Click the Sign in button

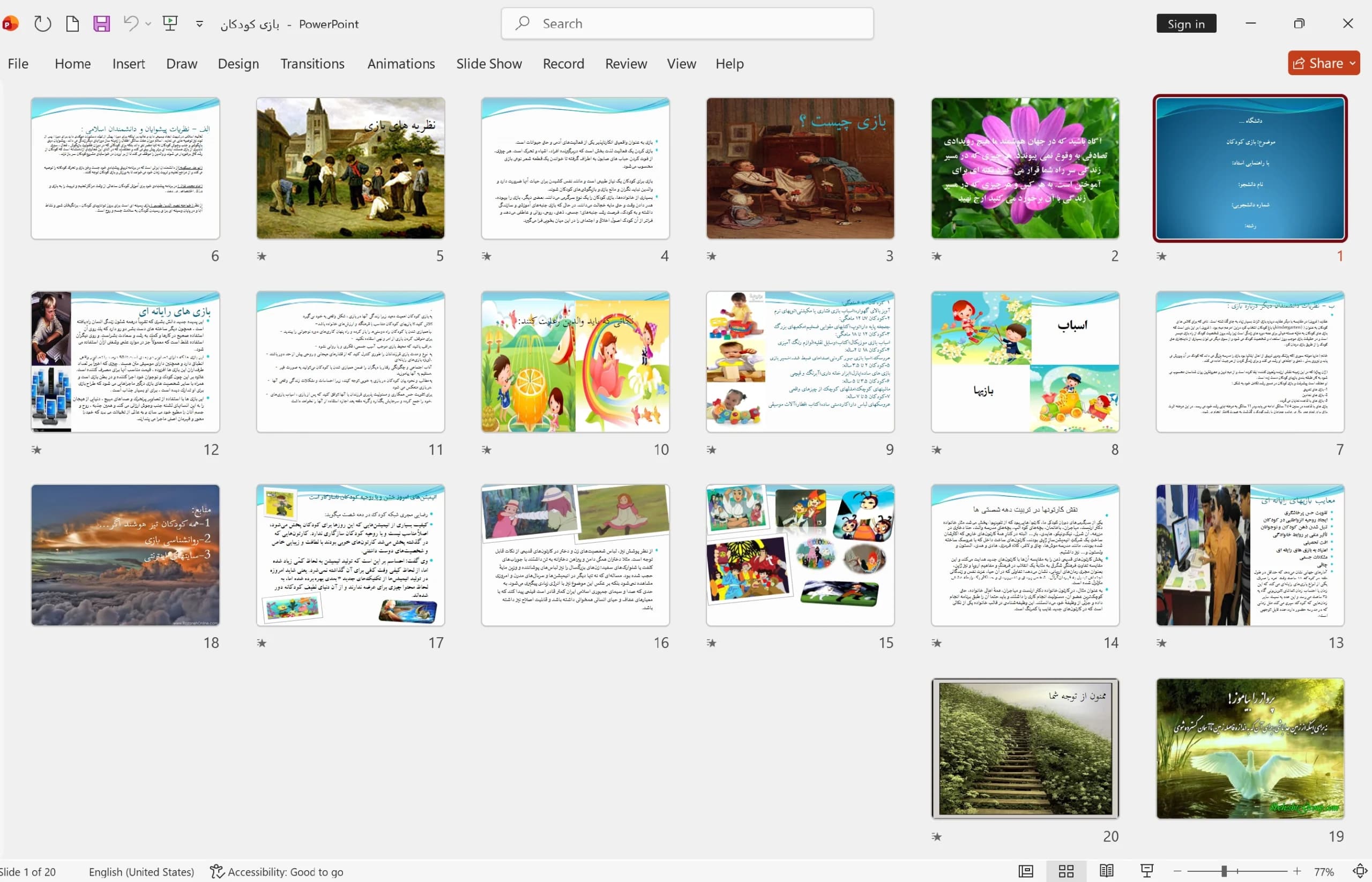coord(1186,24)
